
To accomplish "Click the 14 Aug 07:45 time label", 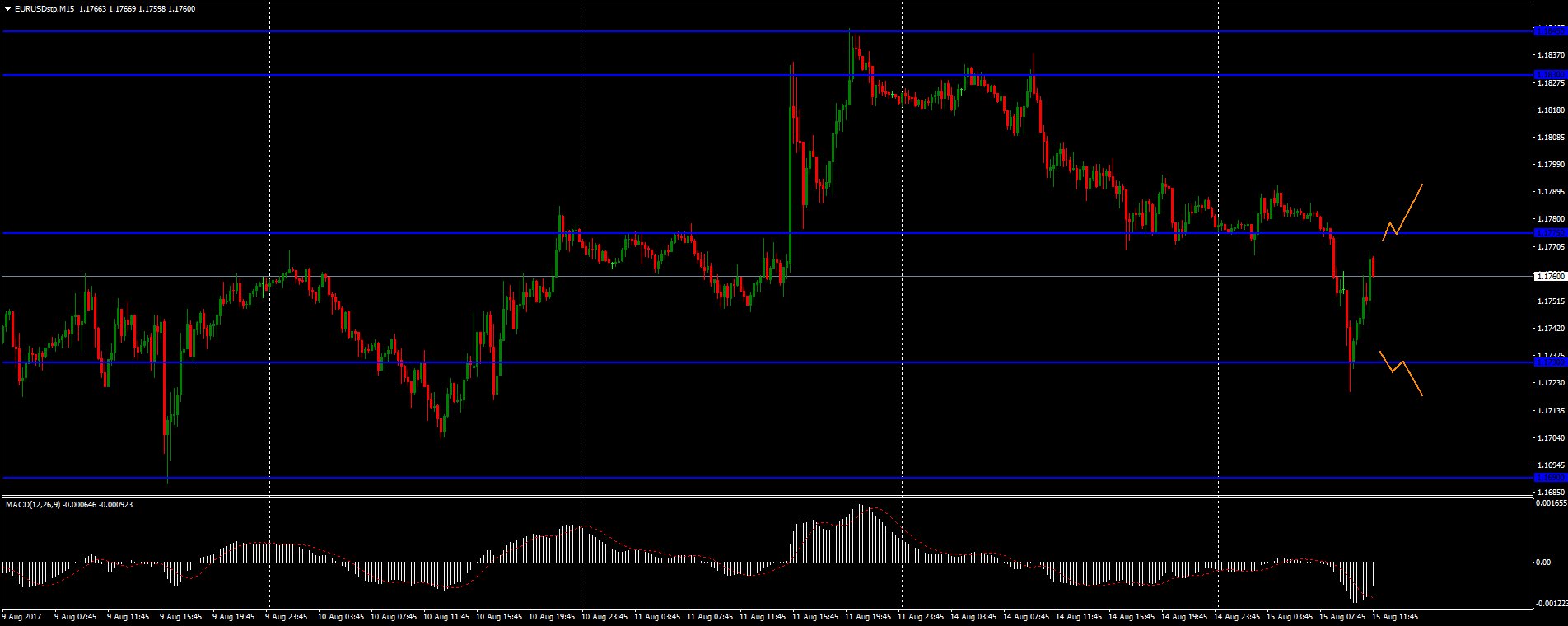I will point(1025,616).
